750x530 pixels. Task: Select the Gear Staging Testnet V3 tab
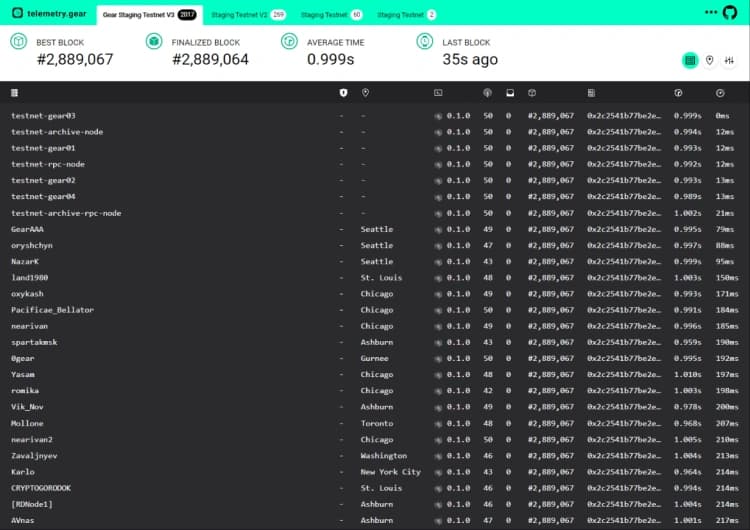[150, 15]
